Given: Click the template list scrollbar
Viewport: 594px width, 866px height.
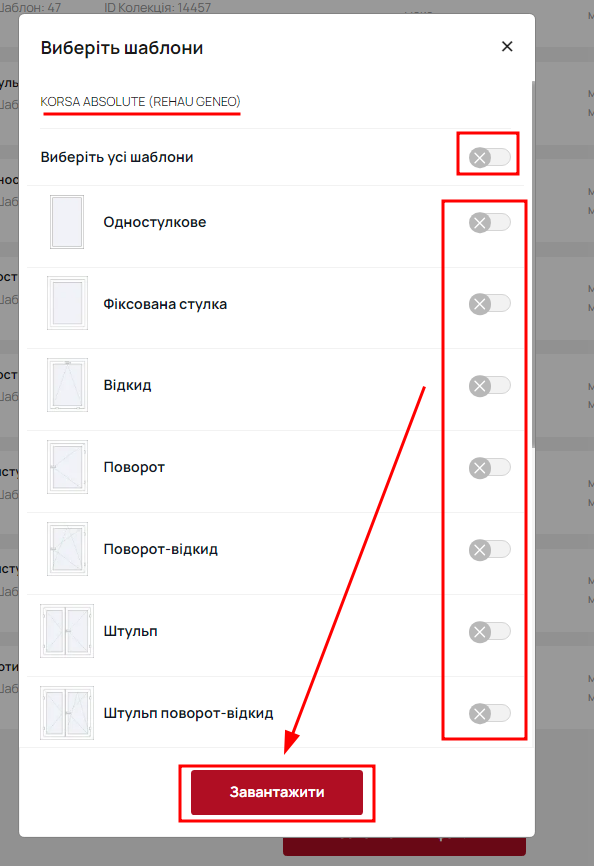Looking at the screenshot, I should tap(533, 265).
